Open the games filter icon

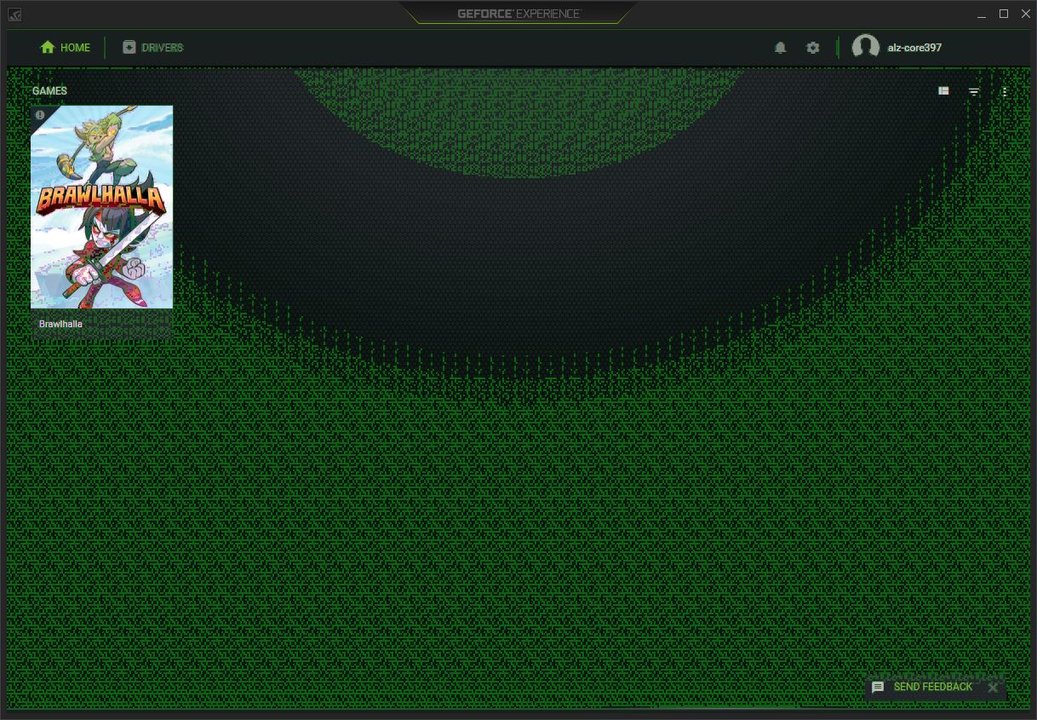pos(974,92)
